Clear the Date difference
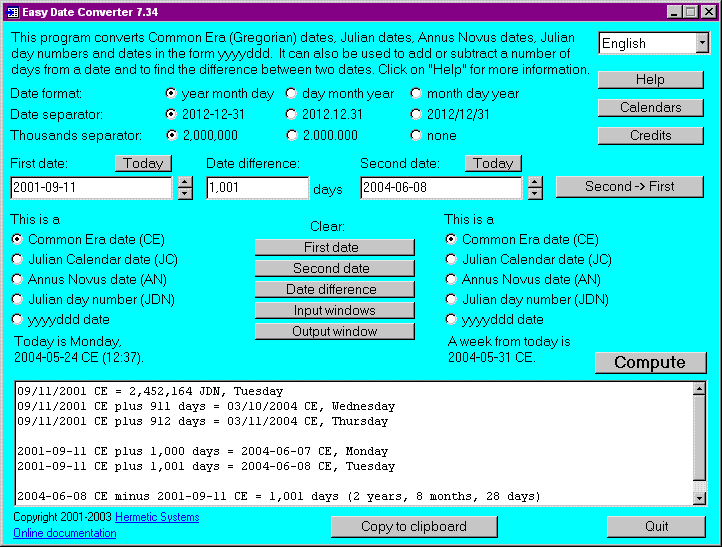The image size is (722, 547). [335, 289]
